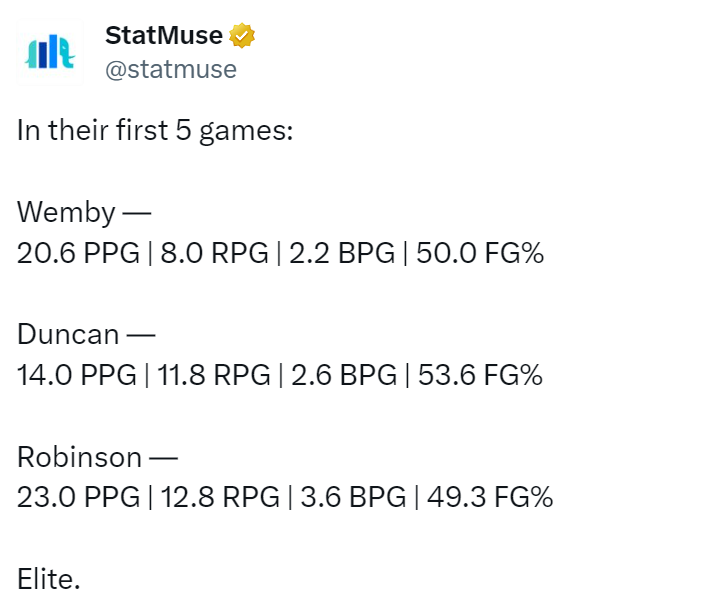The height and width of the screenshot is (611, 710).
Task: Click the gold verified badge
Action: coord(243,37)
